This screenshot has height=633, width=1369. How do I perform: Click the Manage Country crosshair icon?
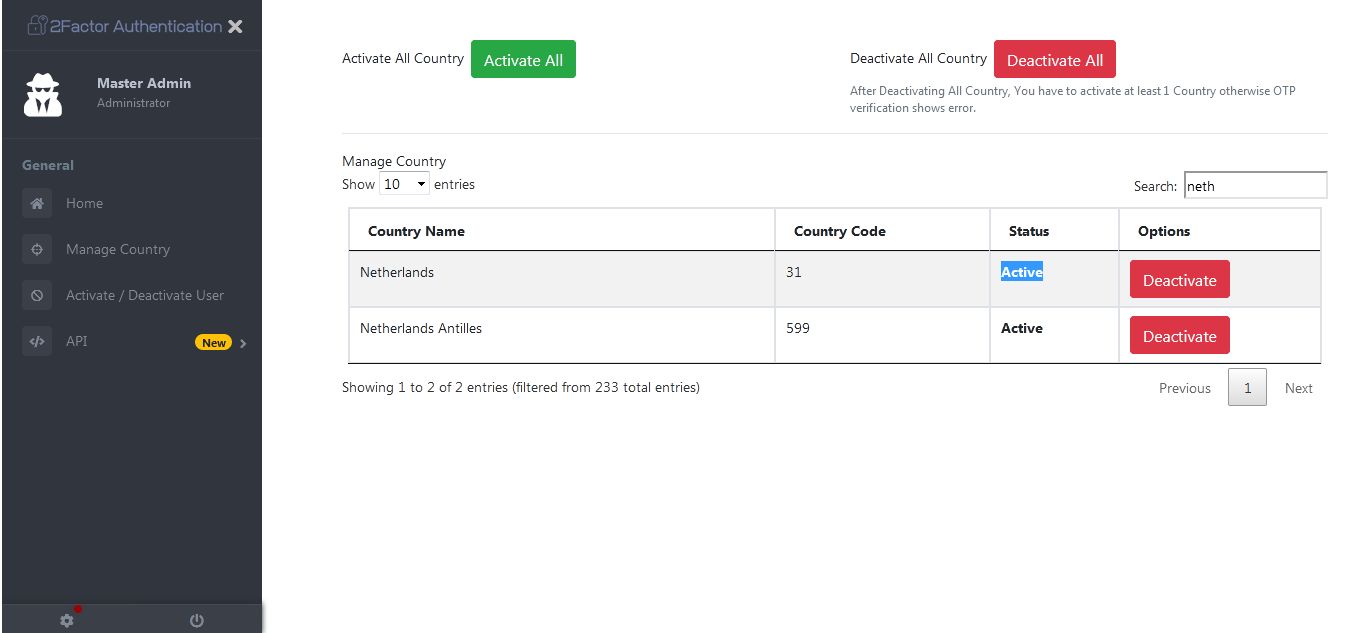click(37, 249)
